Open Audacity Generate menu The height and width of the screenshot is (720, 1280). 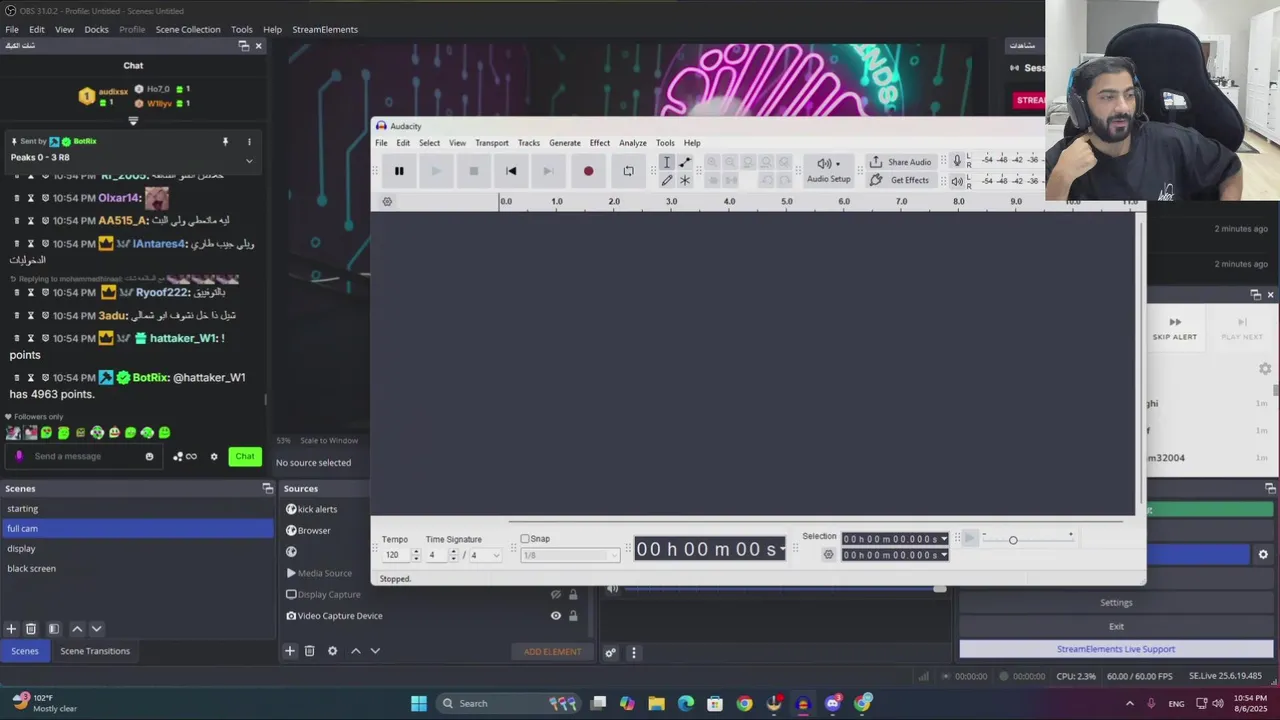[x=565, y=143]
